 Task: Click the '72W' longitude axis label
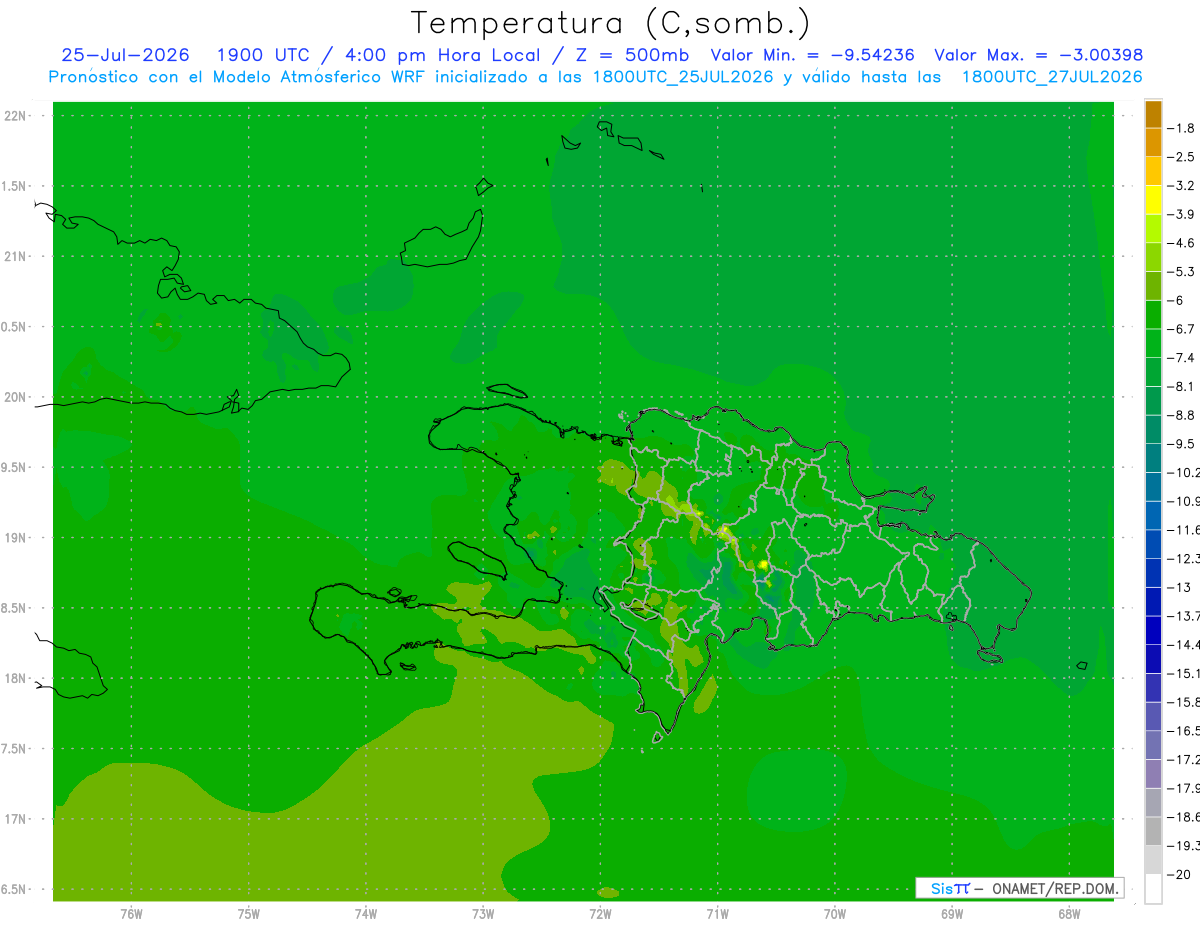tap(600, 914)
